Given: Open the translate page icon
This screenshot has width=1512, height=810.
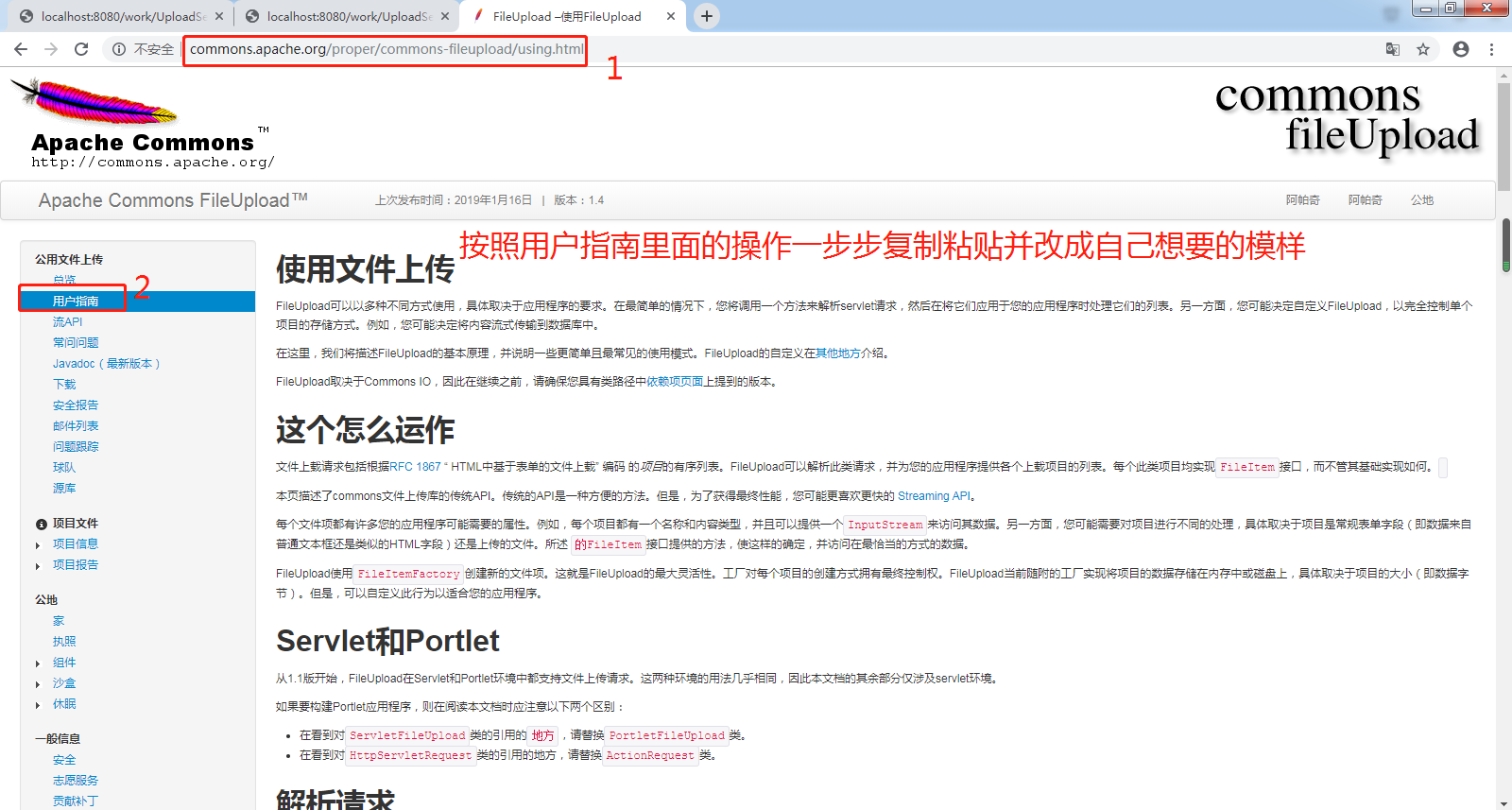Looking at the screenshot, I should click(1393, 49).
